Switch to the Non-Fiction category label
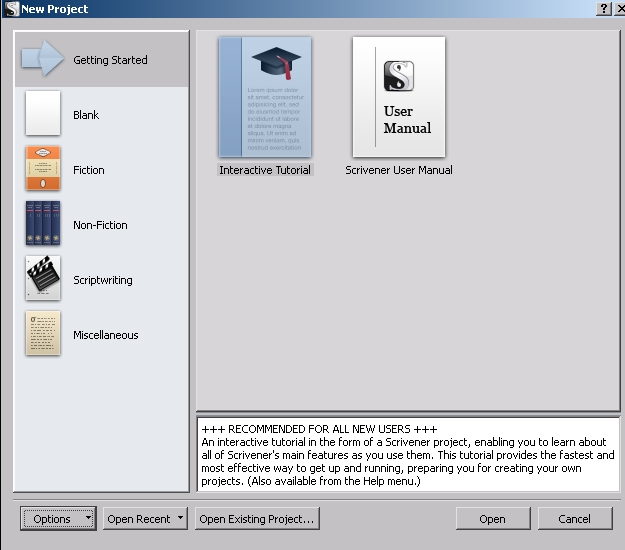625x550 pixels. [x=100, y=225]
